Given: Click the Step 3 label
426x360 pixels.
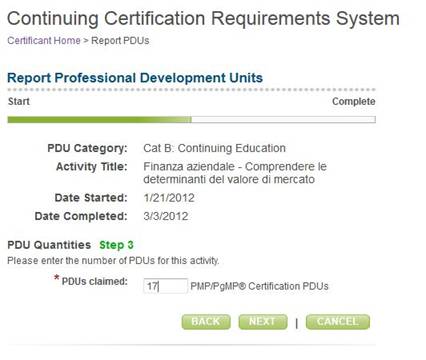Looking at the screenshot, I should [x=116, y=245].
